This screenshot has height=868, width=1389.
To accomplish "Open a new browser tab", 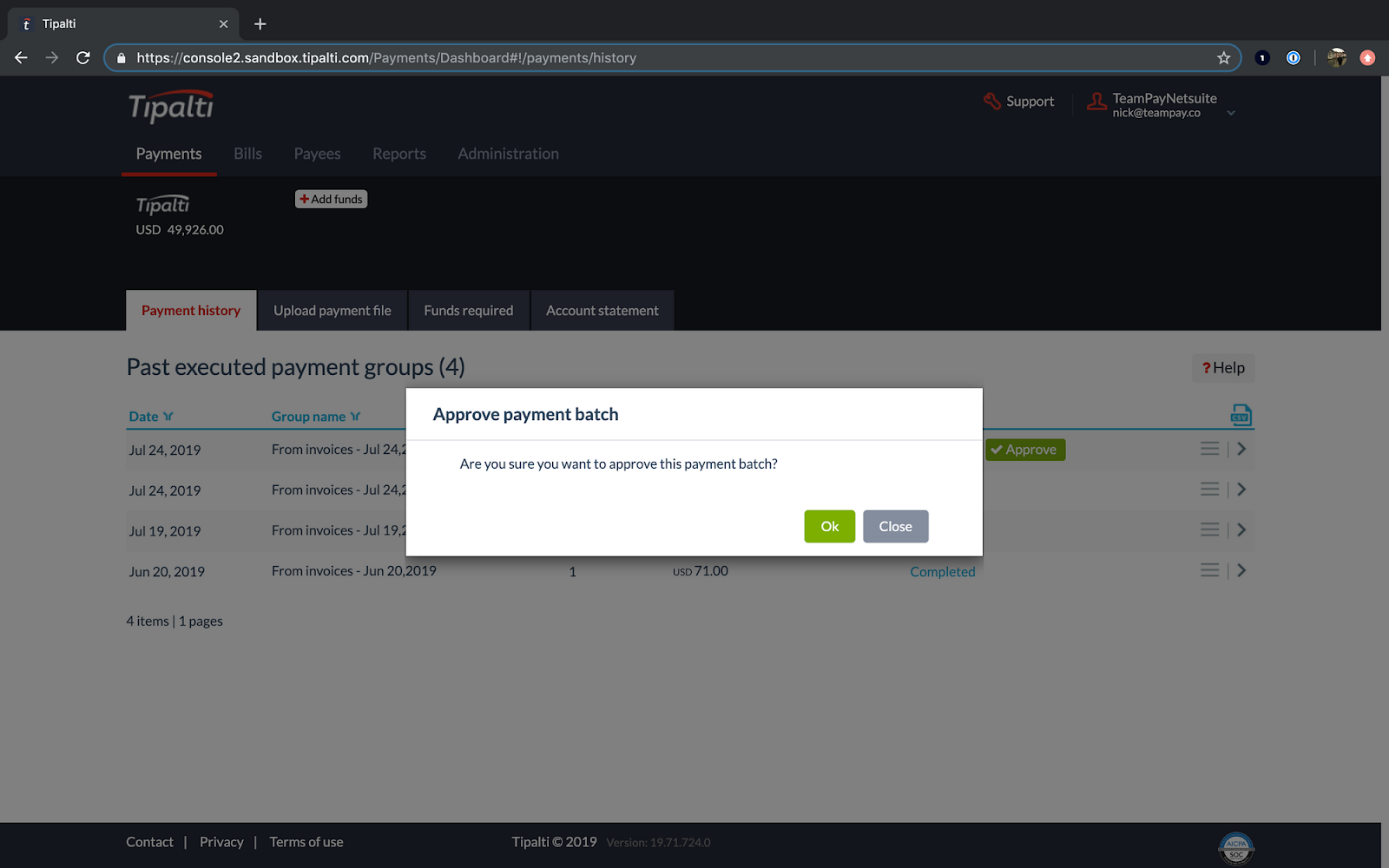I will click(x=260, y=24).
